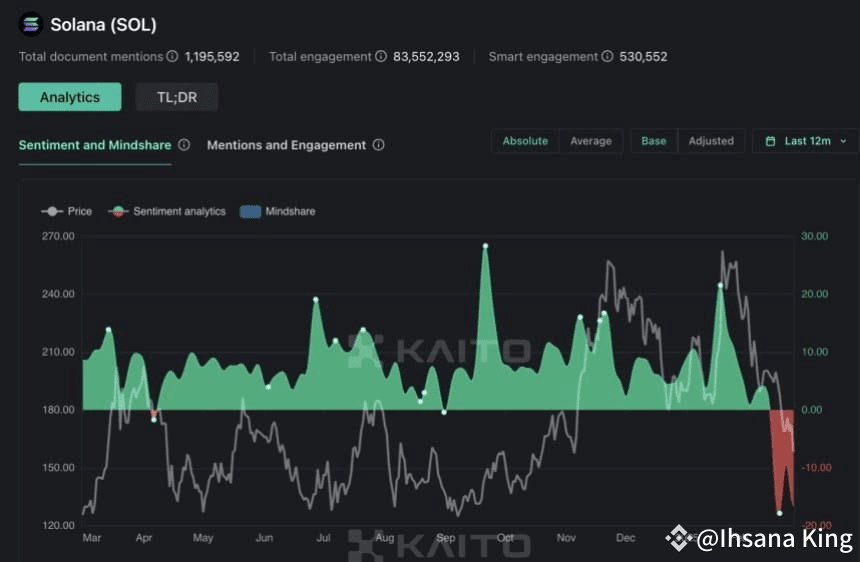Click the 240.00 price axis label
This screenshot has height=562, width=860.
click(58, 294)
